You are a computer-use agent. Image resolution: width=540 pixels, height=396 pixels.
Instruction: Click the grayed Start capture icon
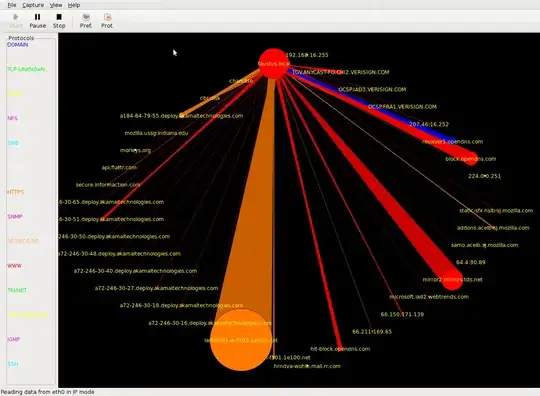[x=16, y=21]
